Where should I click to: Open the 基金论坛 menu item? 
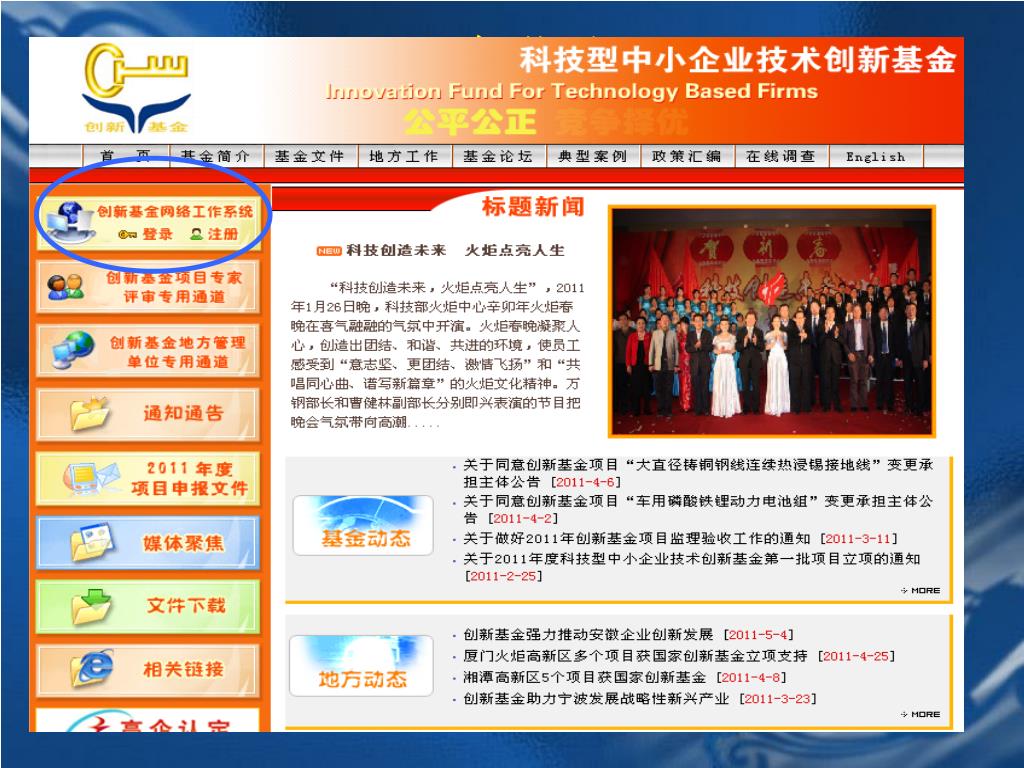(498, 156)
